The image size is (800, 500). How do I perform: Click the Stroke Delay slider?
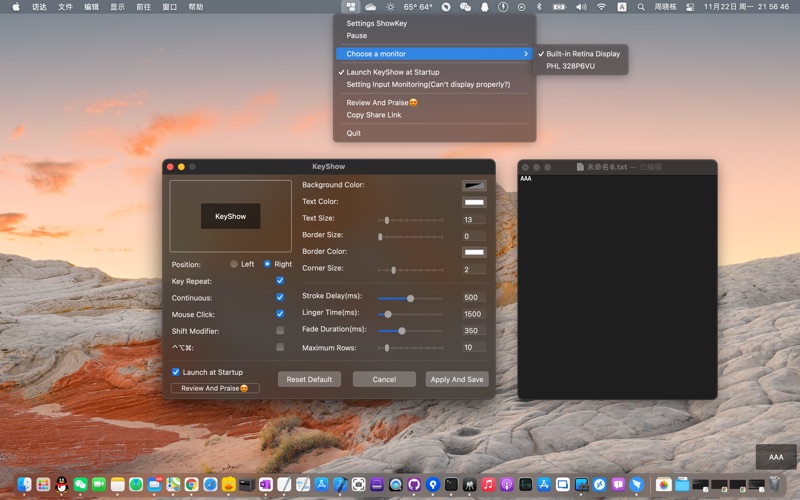pyautogui.click(x=410, y=298)
